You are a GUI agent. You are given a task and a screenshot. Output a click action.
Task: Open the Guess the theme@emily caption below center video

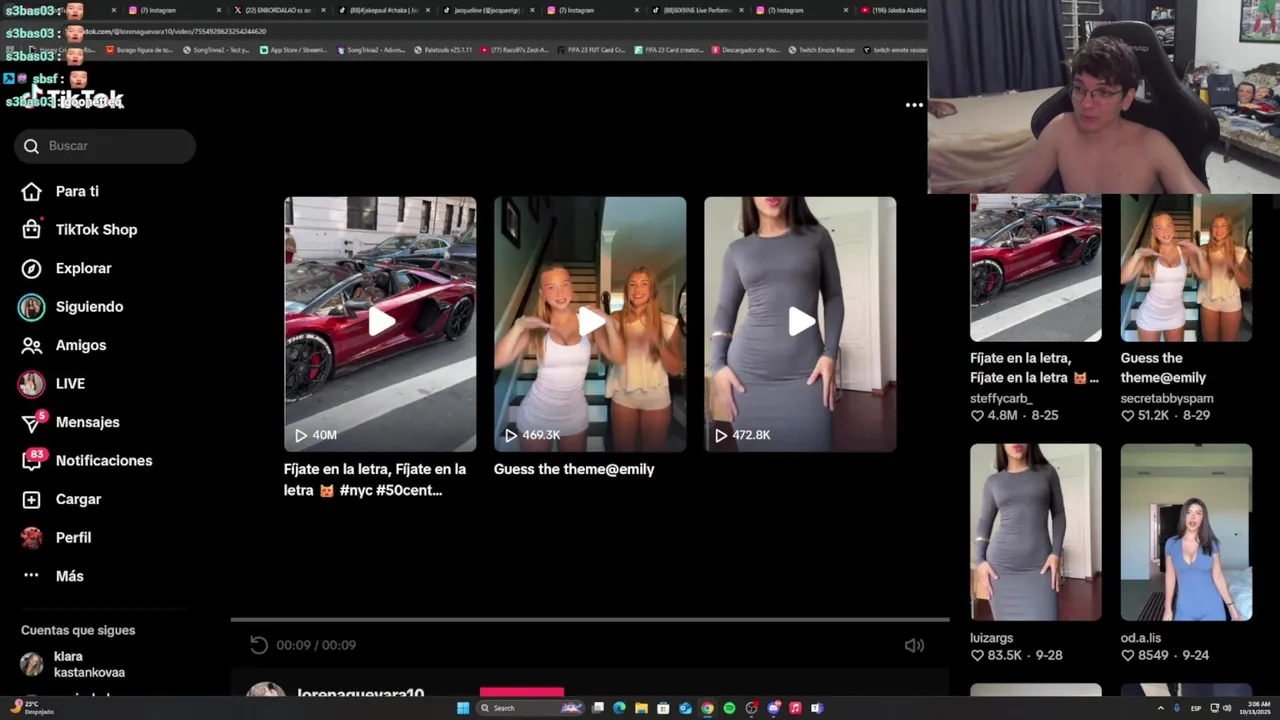[574, 469]
